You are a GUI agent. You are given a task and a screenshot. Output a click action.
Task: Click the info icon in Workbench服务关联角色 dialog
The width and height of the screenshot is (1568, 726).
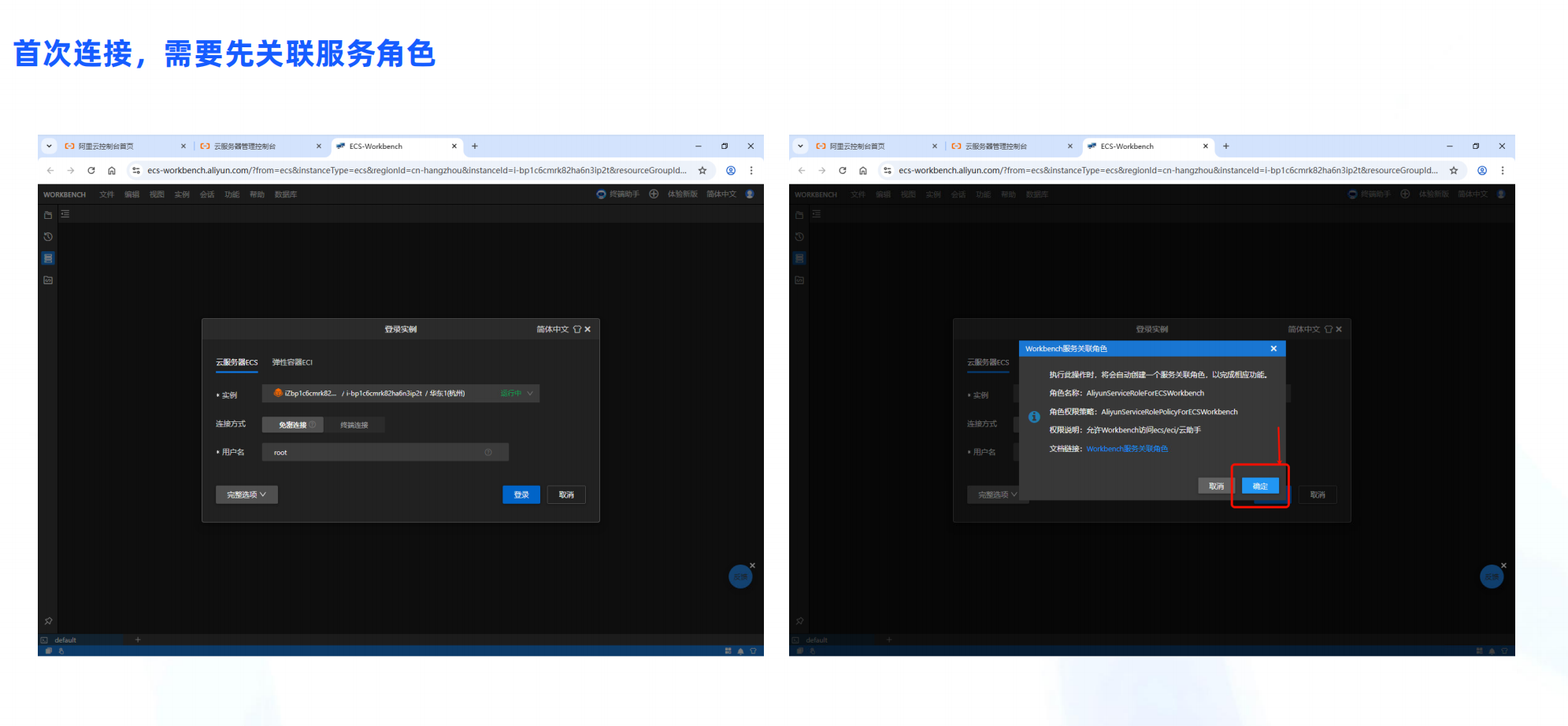[x=1034, y=417]
